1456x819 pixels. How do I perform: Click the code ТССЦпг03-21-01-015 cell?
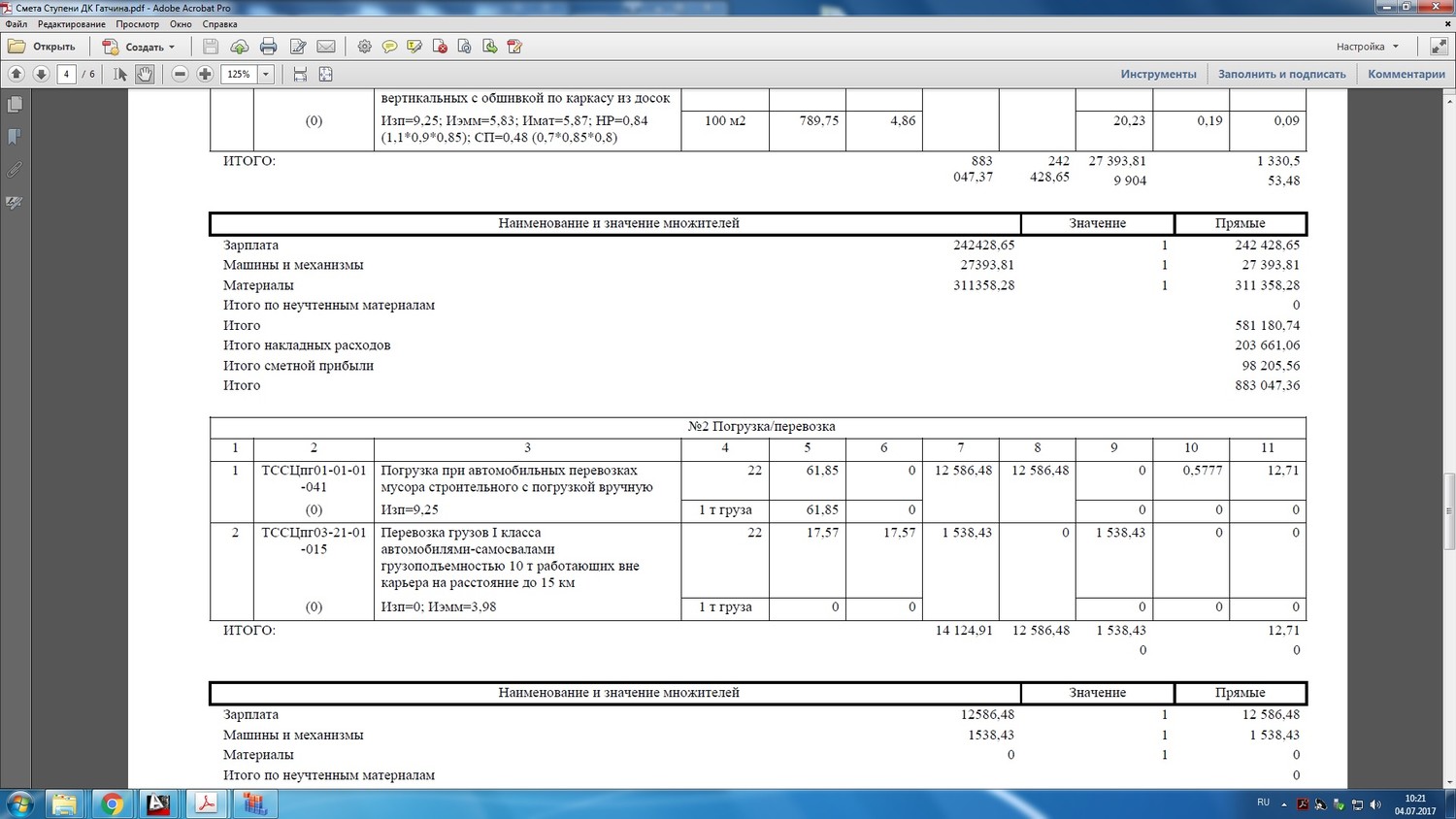coord(314,541)
